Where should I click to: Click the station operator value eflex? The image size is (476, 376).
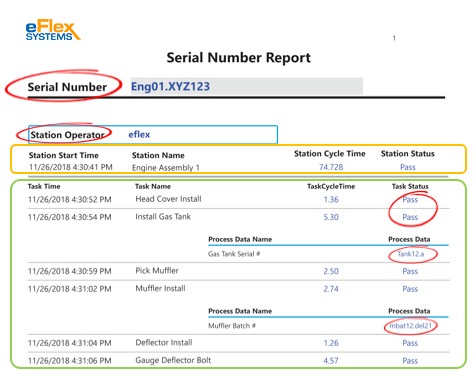[x=139, y=134]
